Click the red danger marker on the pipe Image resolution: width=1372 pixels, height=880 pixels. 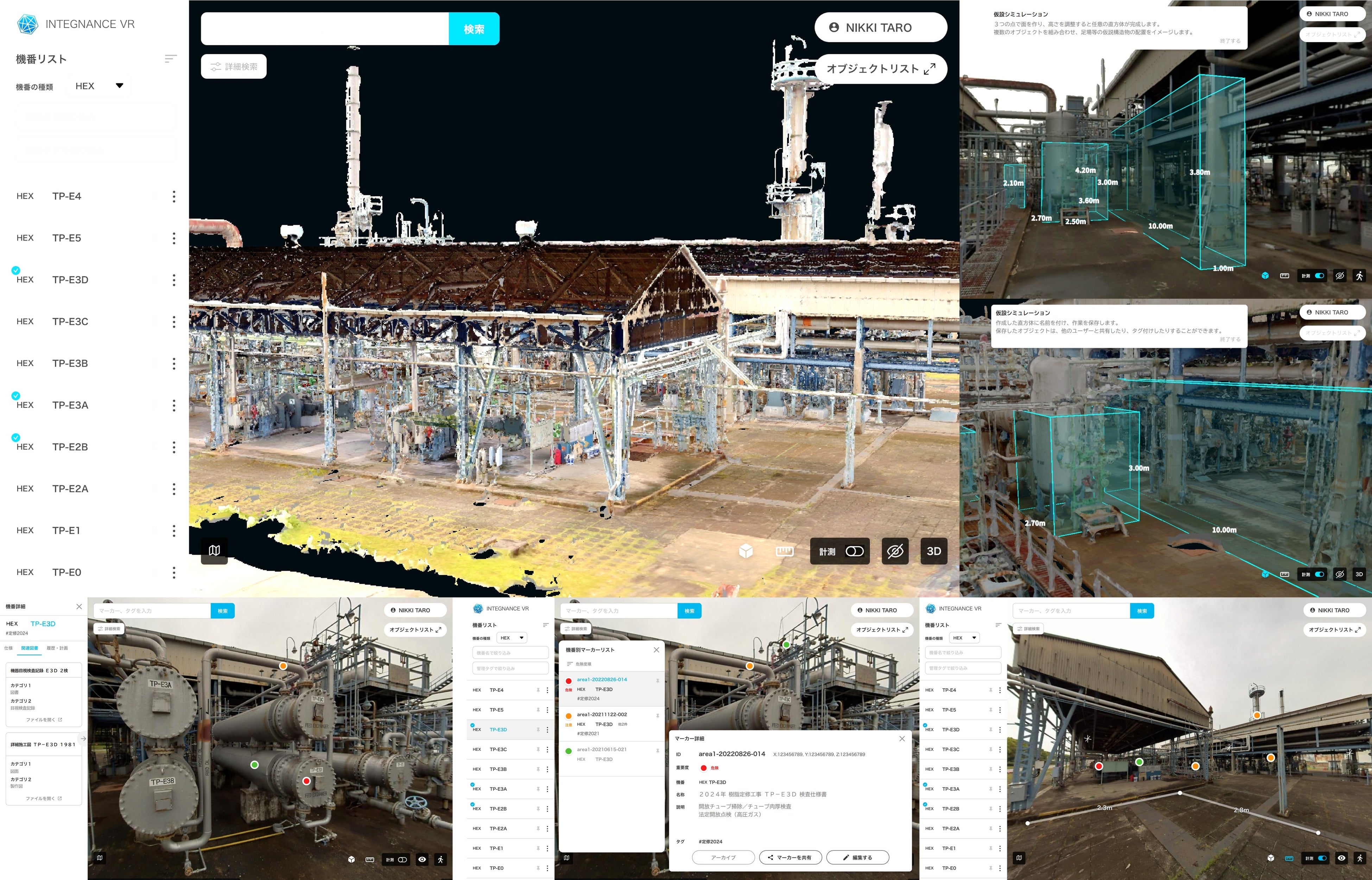(x=306, y=780)
